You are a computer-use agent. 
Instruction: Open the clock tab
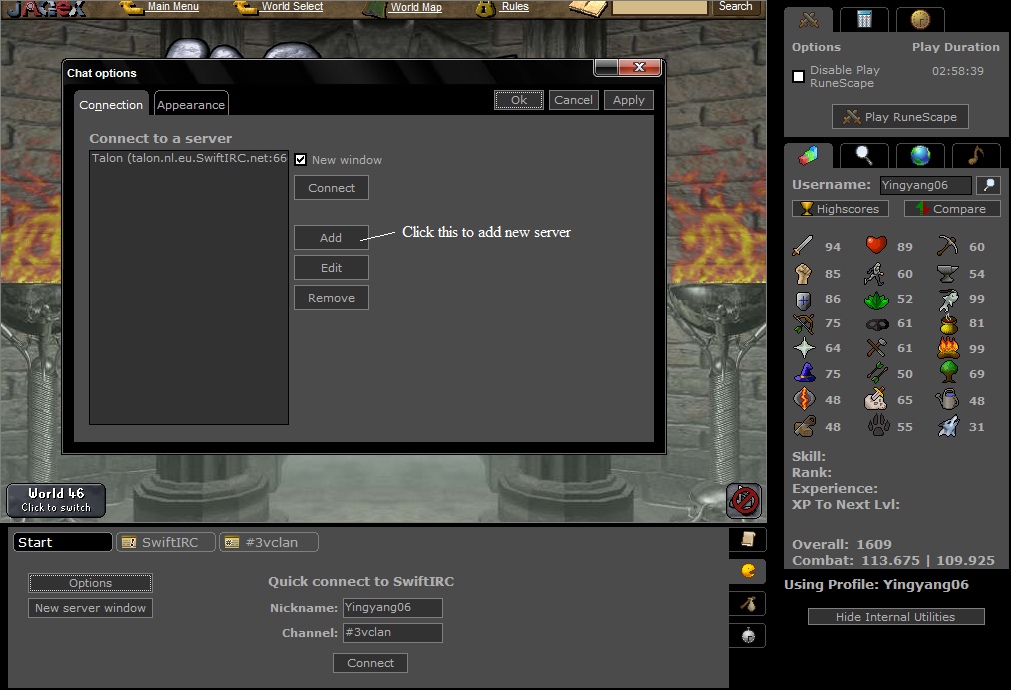tap(920, 20)
